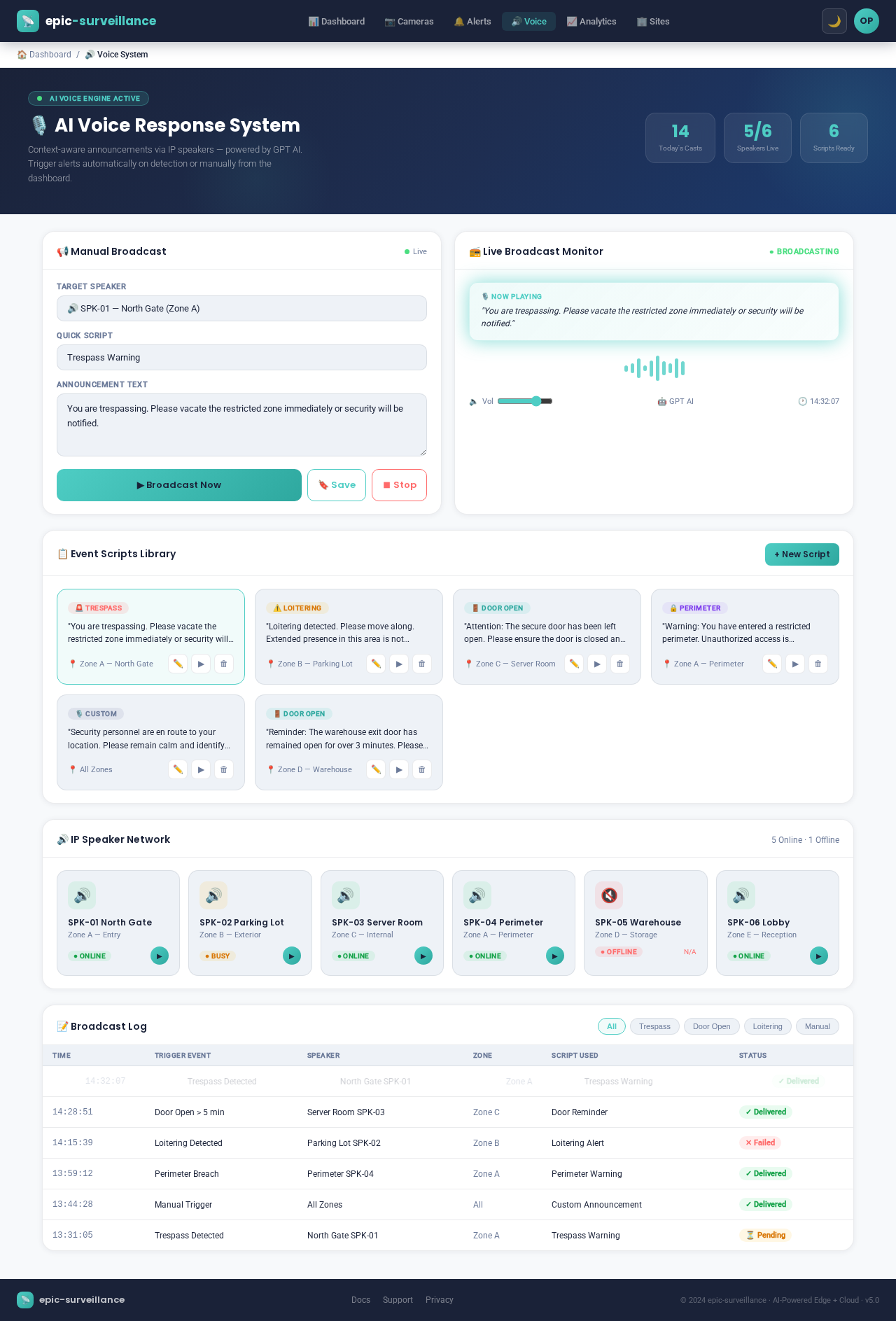Test play SPK-03 Server Room speaker
The width and height of the screenshot is (896, 1321).
(423, 956)
